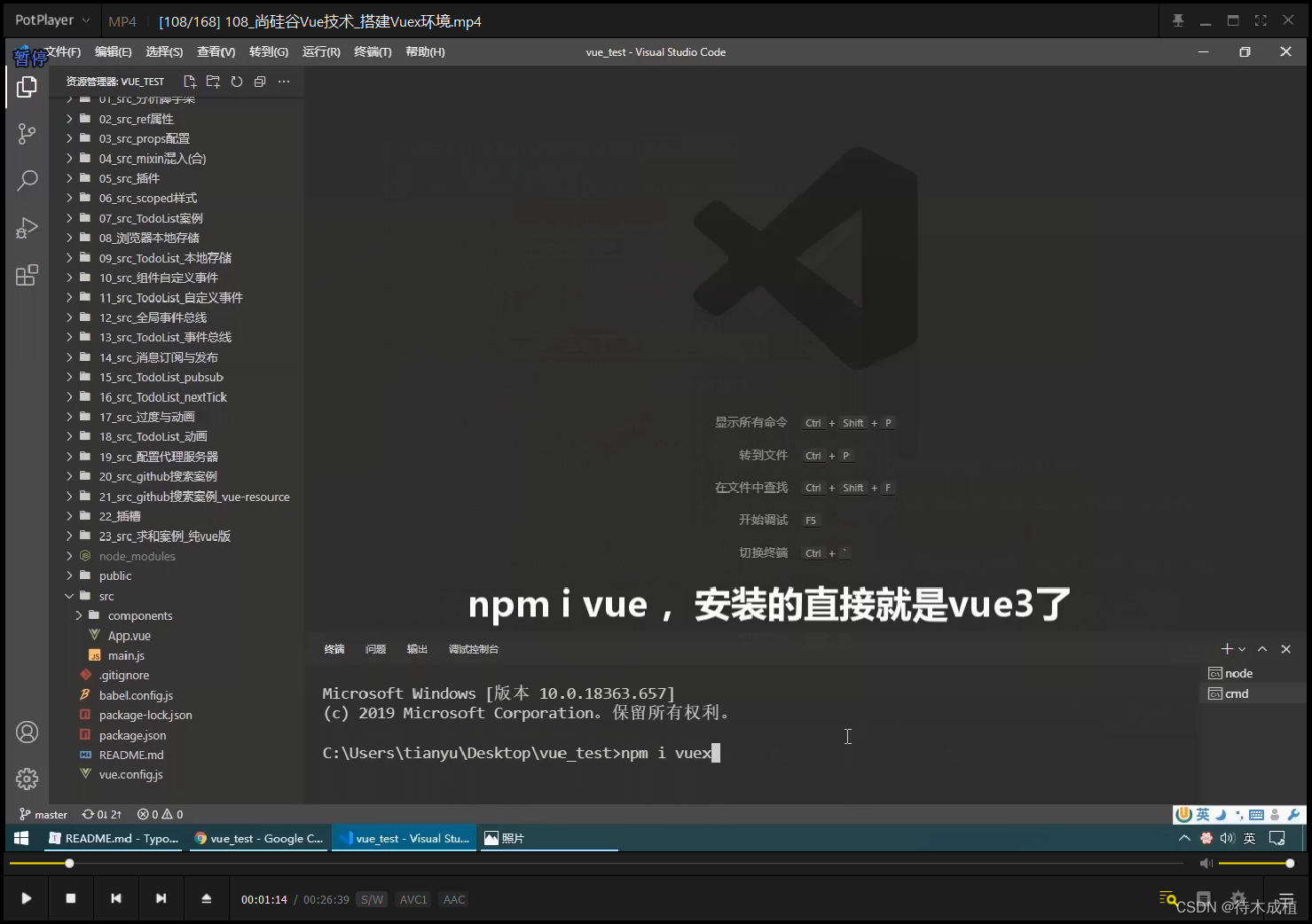Select the cmd terminal instance
The width and height of the screenshot is (1312, 924).
[x=1253, y=693]
